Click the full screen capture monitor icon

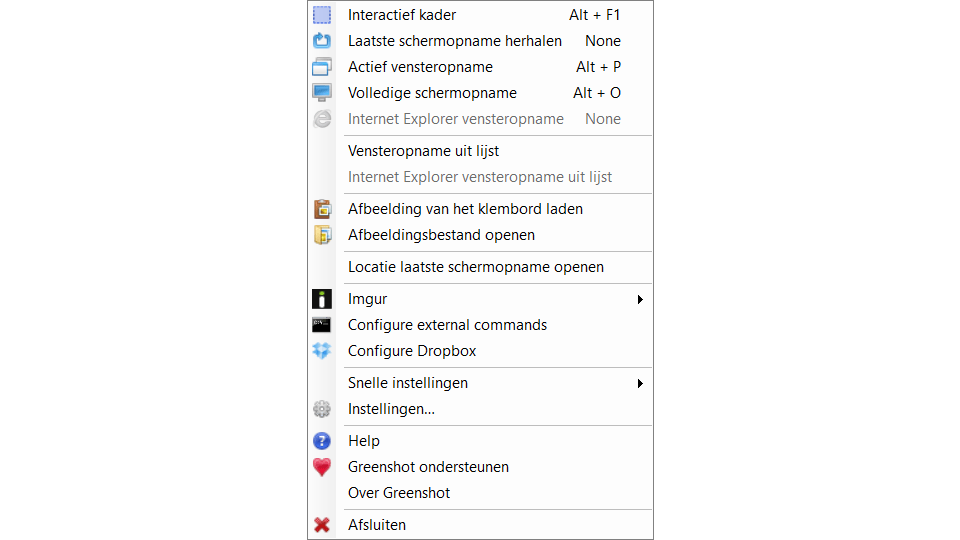pos(322,93)
